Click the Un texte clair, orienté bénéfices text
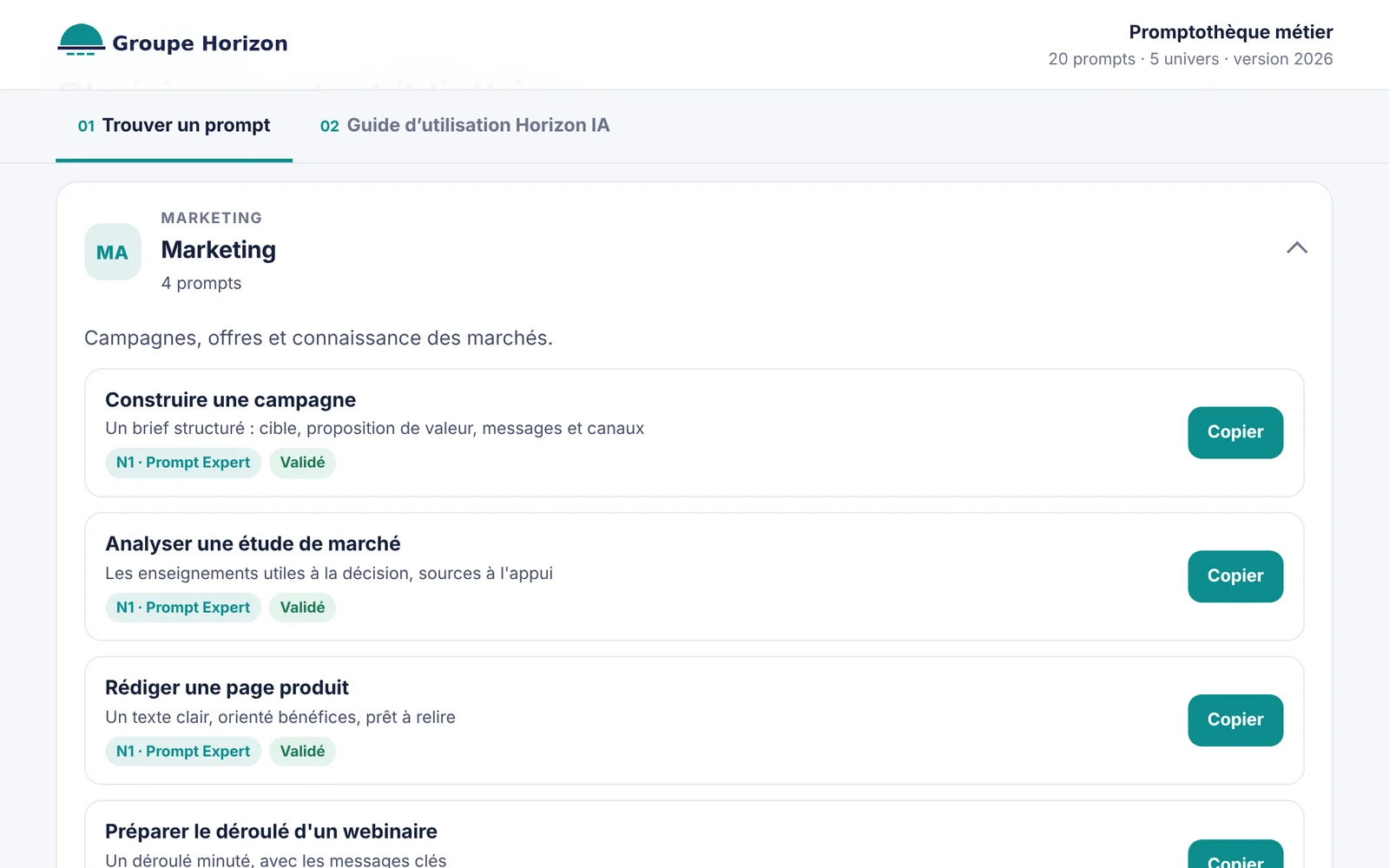1389x868 pixels. pos(280,717)
